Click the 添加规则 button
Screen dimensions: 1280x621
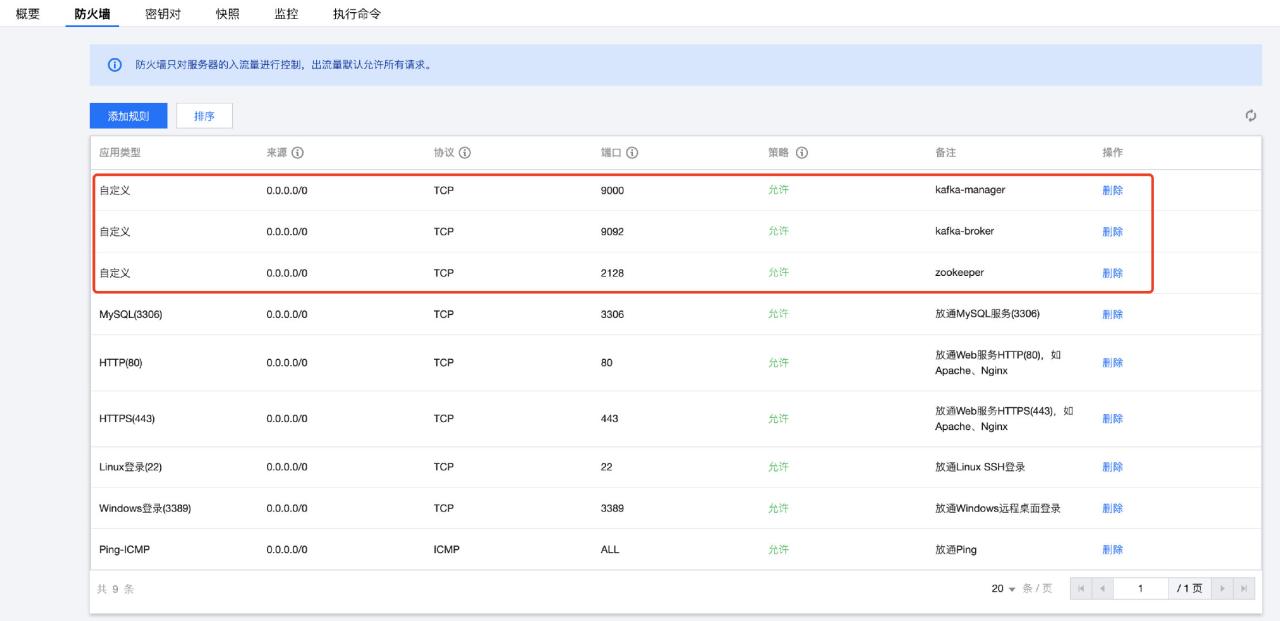tap(128, 116)
